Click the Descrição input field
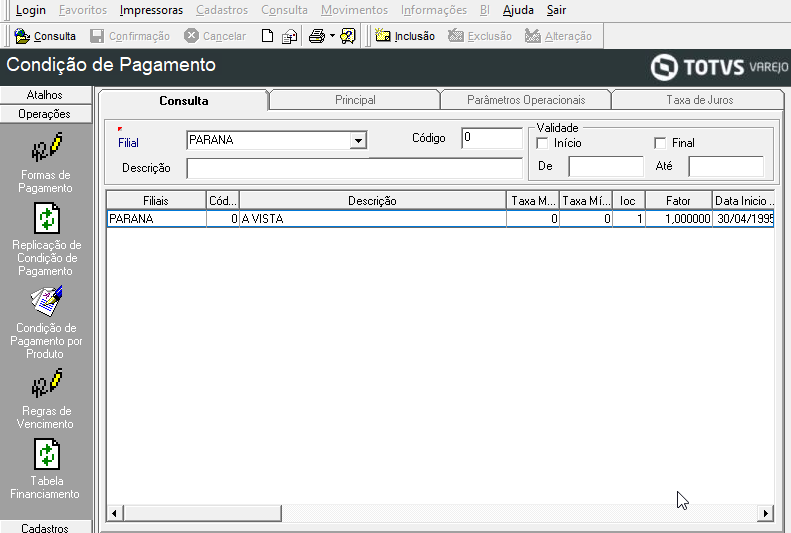The height and width of the screenshot is (533, 791). click(x=354, y=168)
